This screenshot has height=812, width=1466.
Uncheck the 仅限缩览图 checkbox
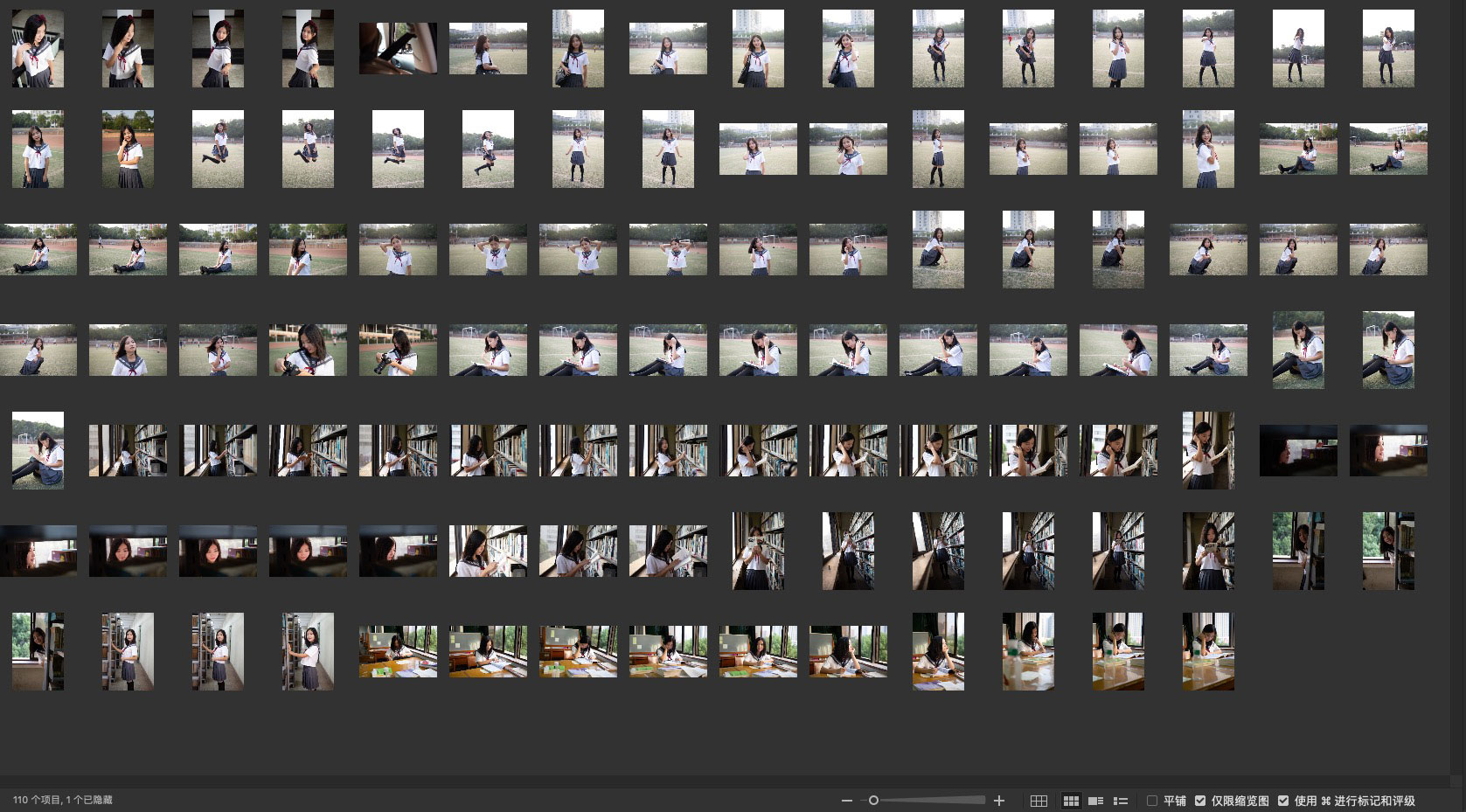(x=1200, y=801)
